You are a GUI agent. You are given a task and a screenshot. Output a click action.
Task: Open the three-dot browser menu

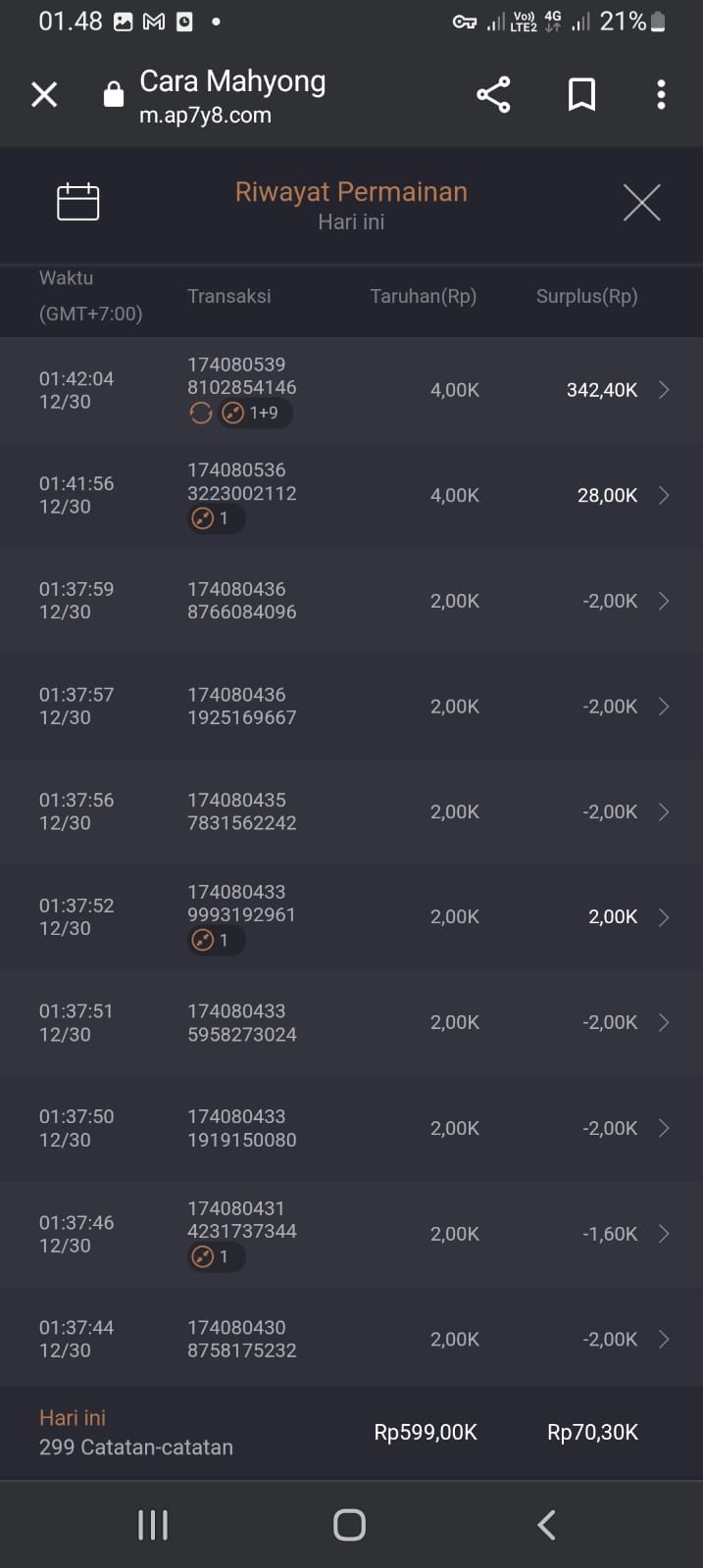click(x=661, y=95)
